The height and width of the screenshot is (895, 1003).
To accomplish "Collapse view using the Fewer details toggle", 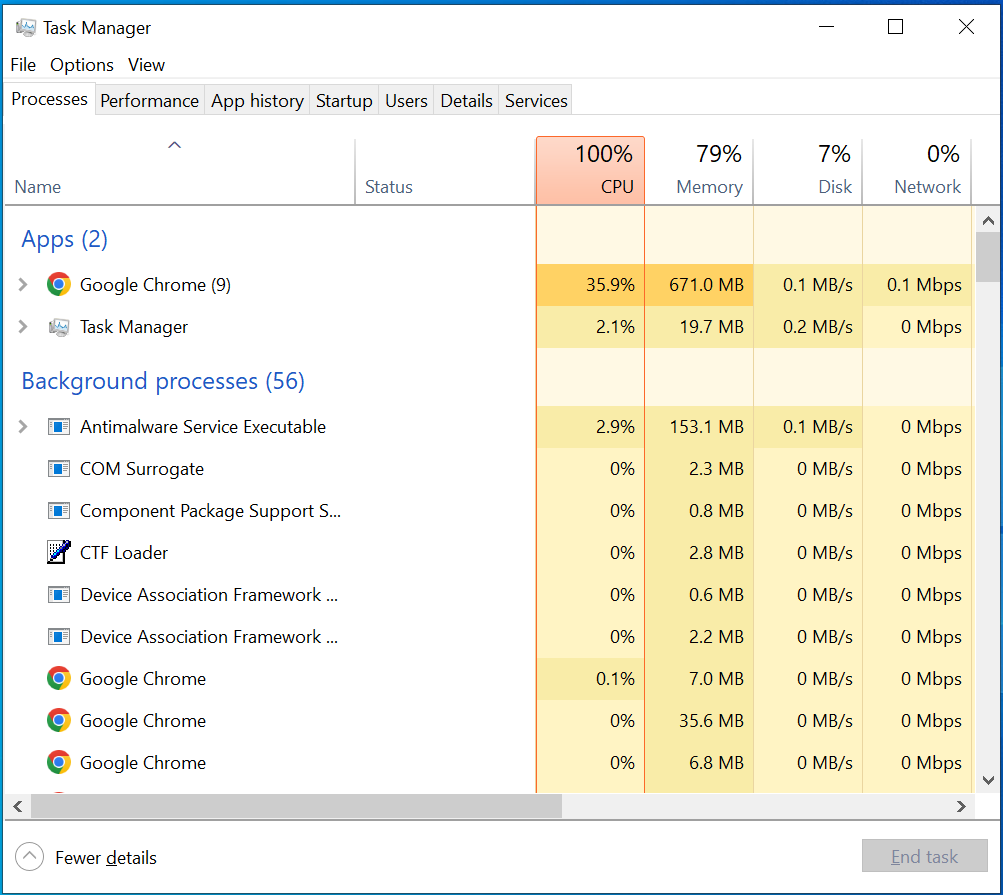I will [30, 857].
